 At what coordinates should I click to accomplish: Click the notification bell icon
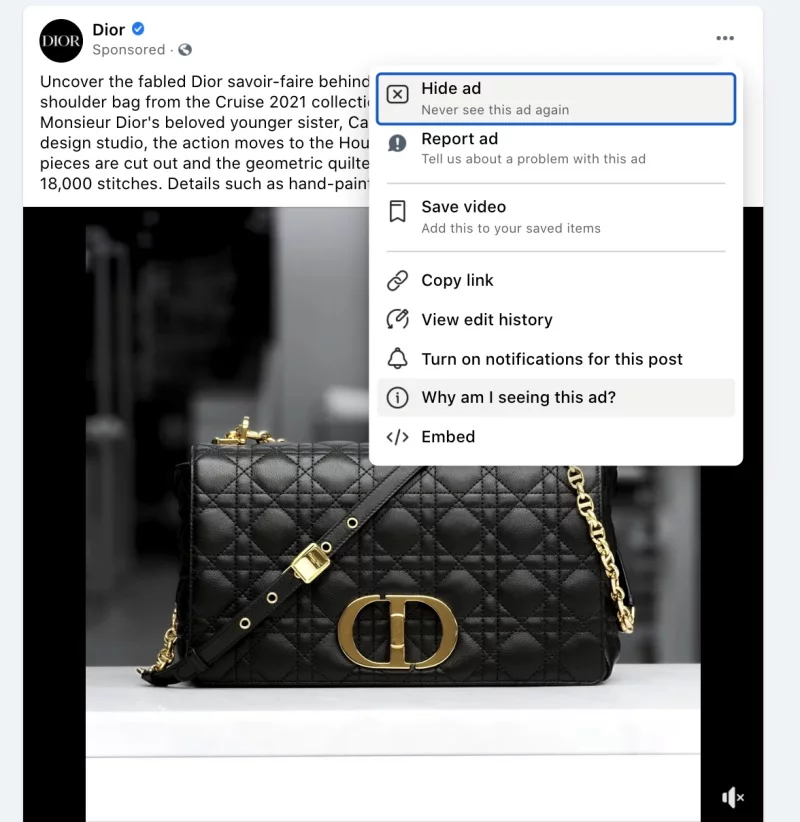tap(397, 359)
